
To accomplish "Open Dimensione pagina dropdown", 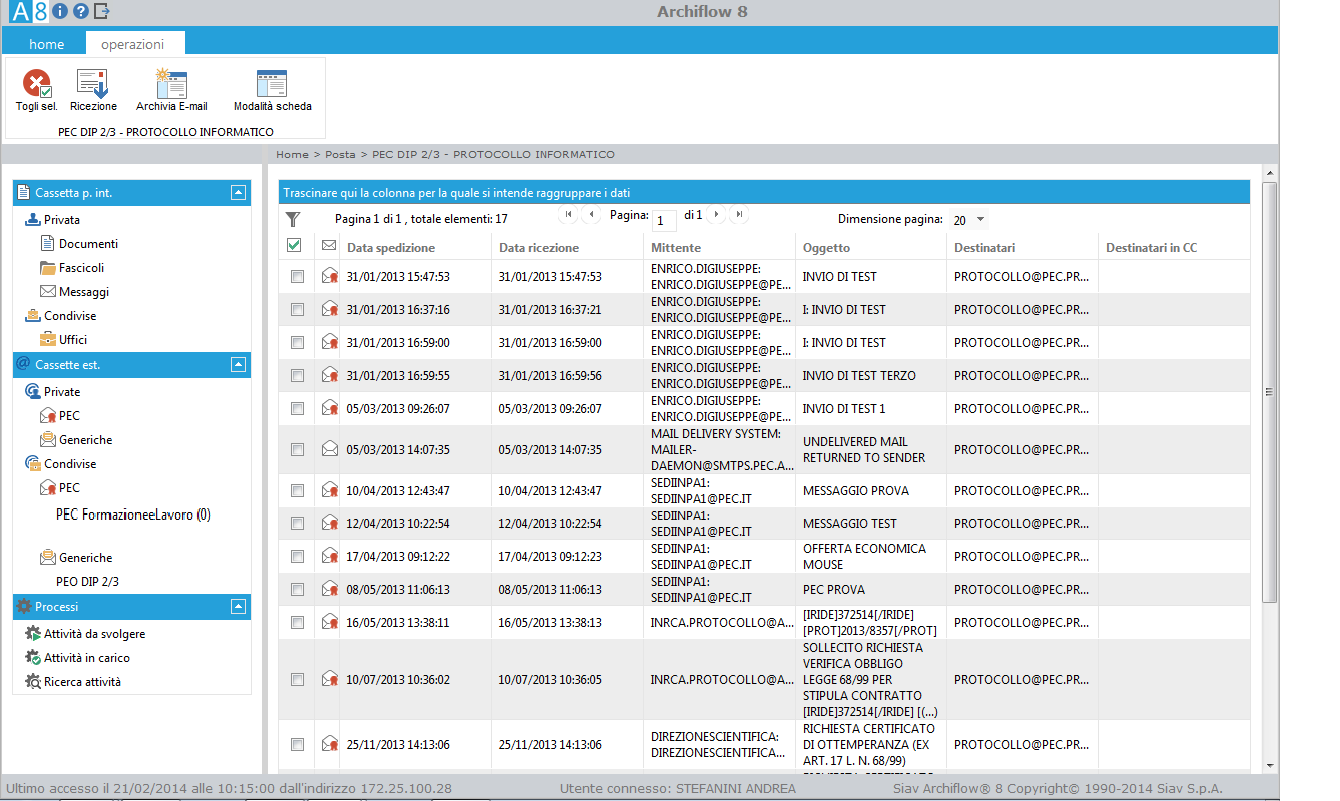I will click(x=968, y=220).
